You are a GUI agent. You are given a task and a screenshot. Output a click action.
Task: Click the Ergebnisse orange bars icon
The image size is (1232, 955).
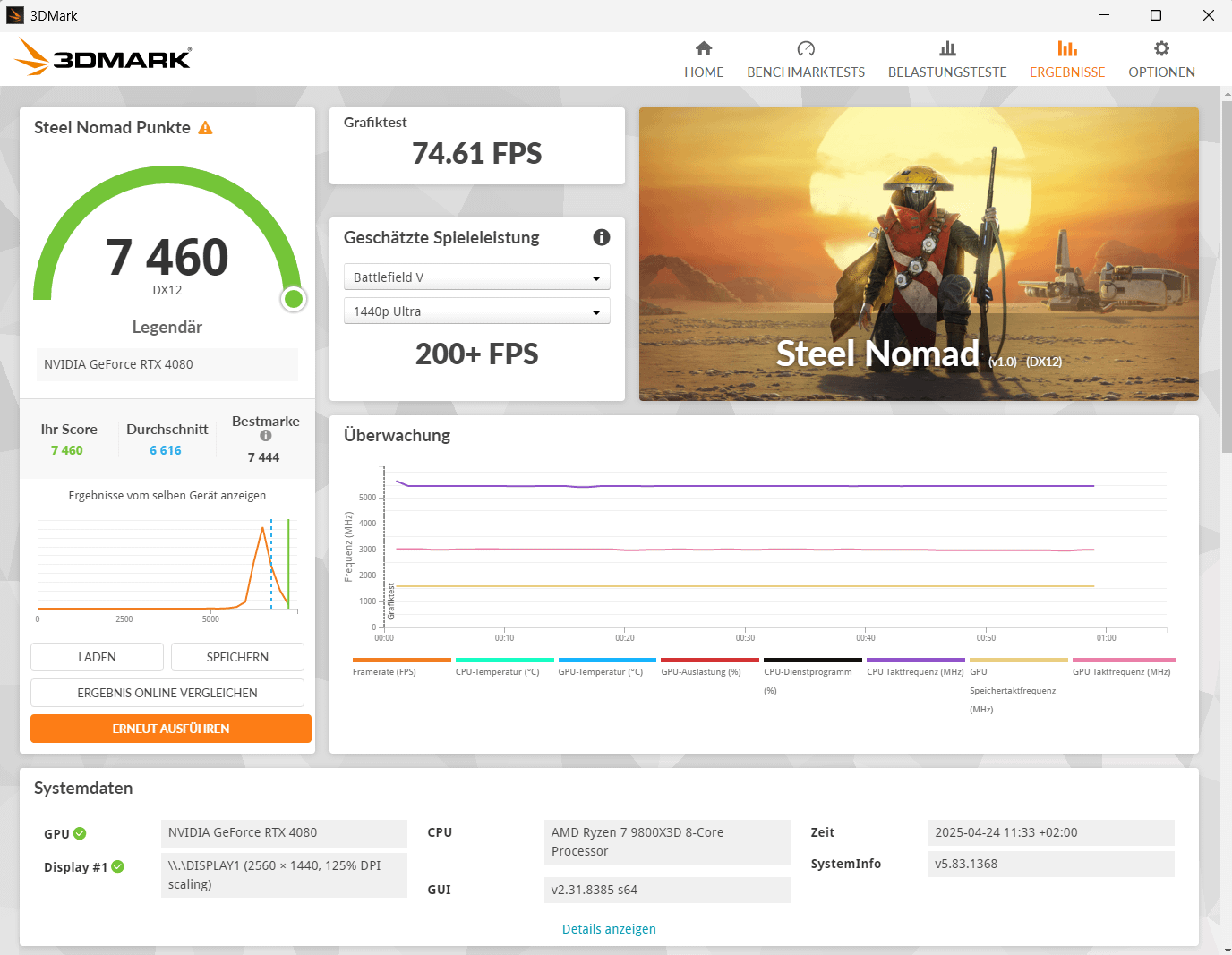(1067, 48)
